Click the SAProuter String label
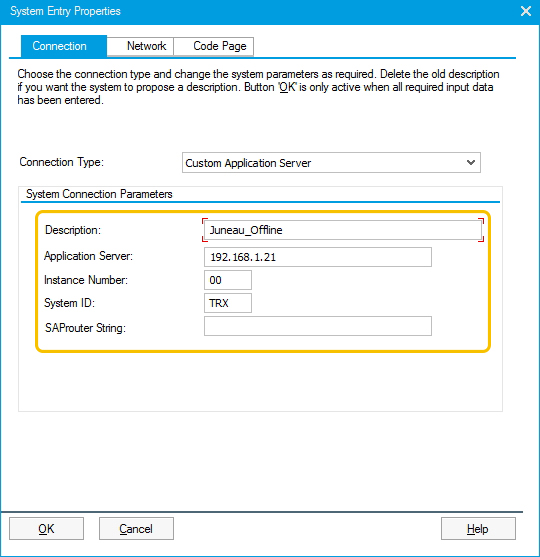Screen dimensions: 540x557 click(x=85, y=328)
